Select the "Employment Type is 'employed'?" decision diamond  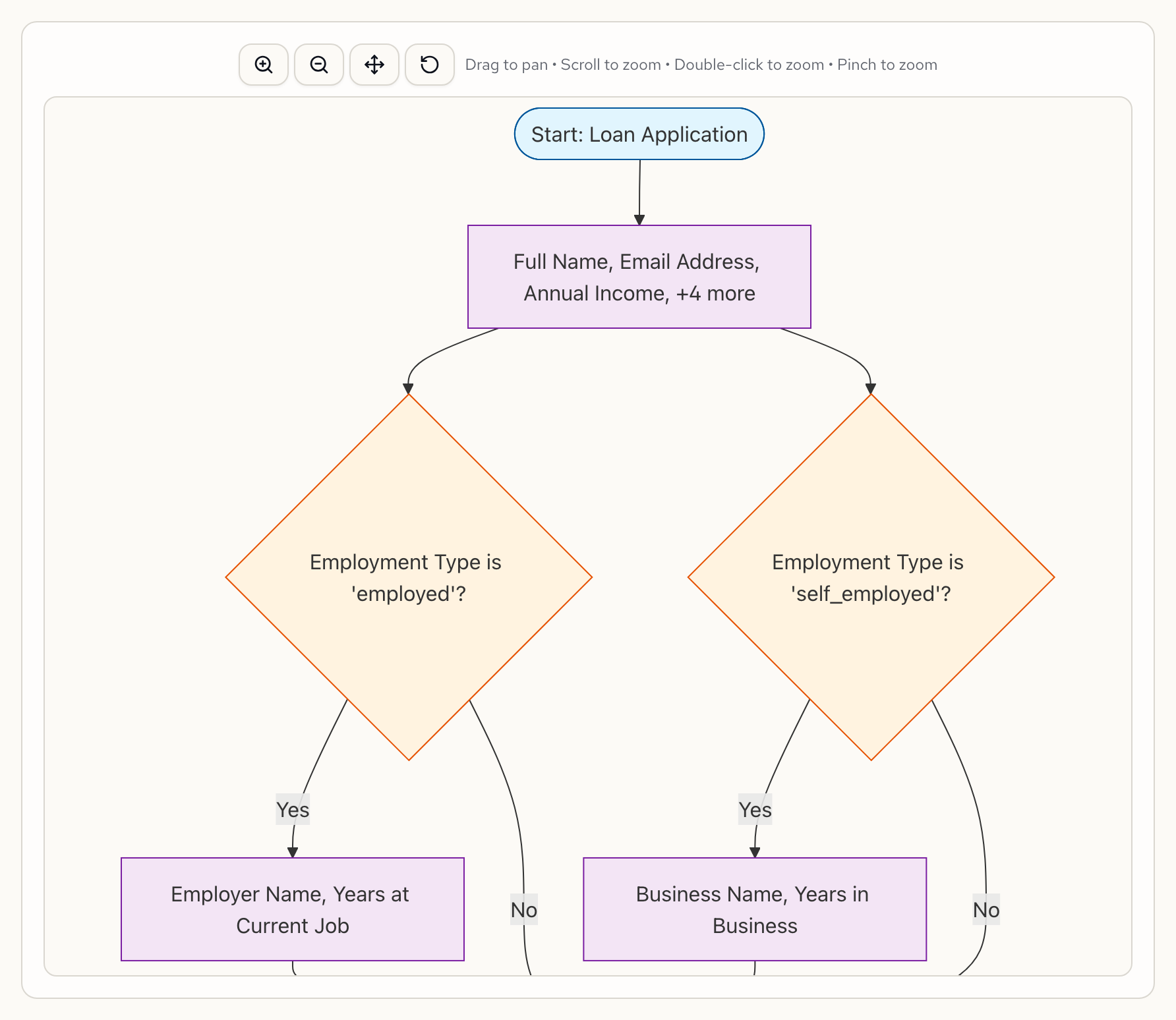pos(409,577)
